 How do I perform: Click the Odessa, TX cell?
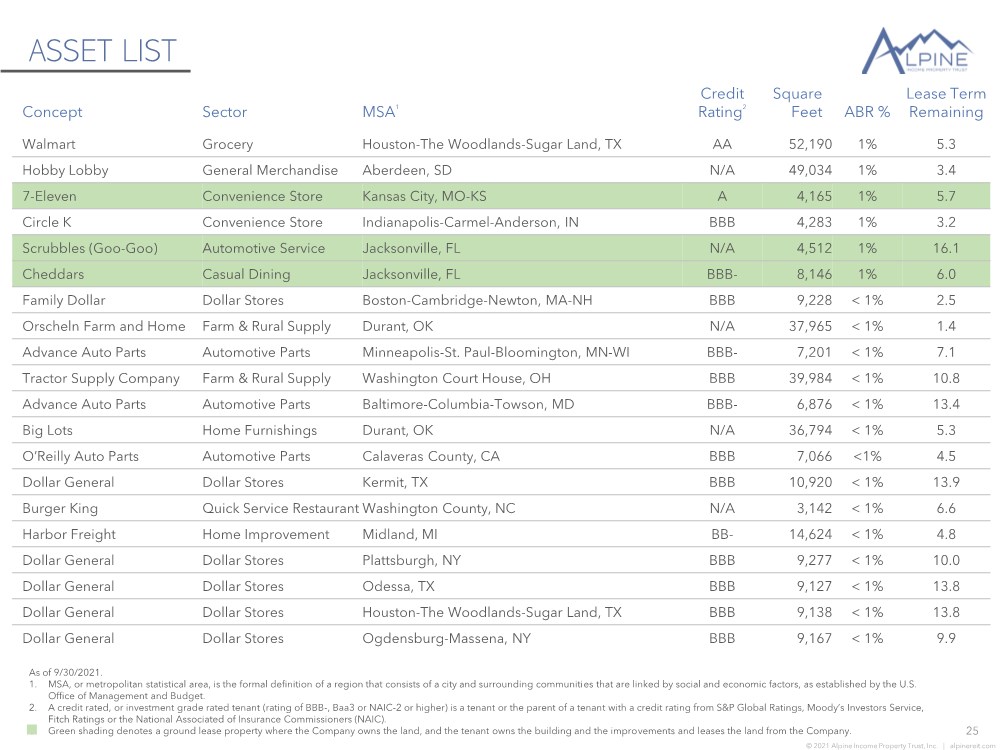tap(398, 587)
